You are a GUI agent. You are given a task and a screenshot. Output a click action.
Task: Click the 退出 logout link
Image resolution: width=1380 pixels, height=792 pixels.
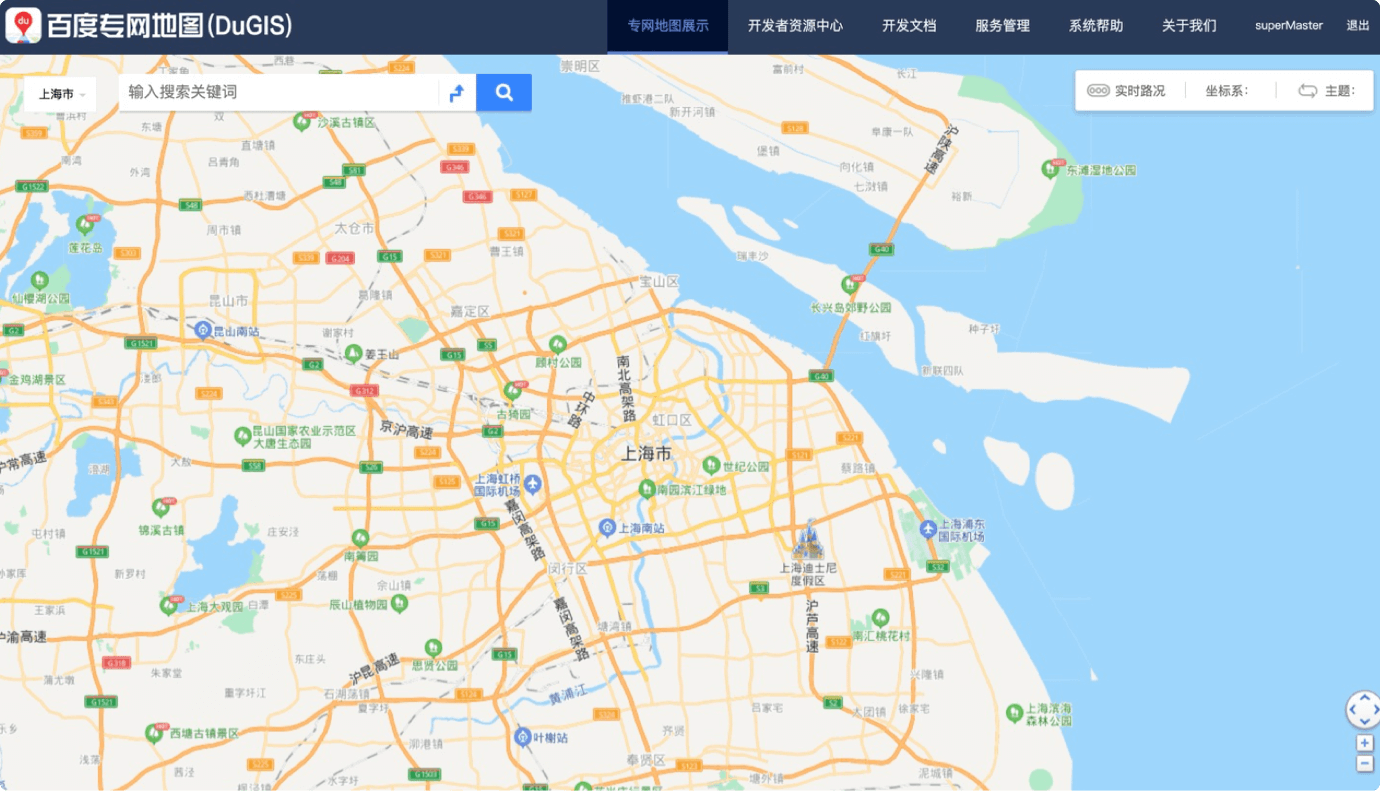(1358, 26)
